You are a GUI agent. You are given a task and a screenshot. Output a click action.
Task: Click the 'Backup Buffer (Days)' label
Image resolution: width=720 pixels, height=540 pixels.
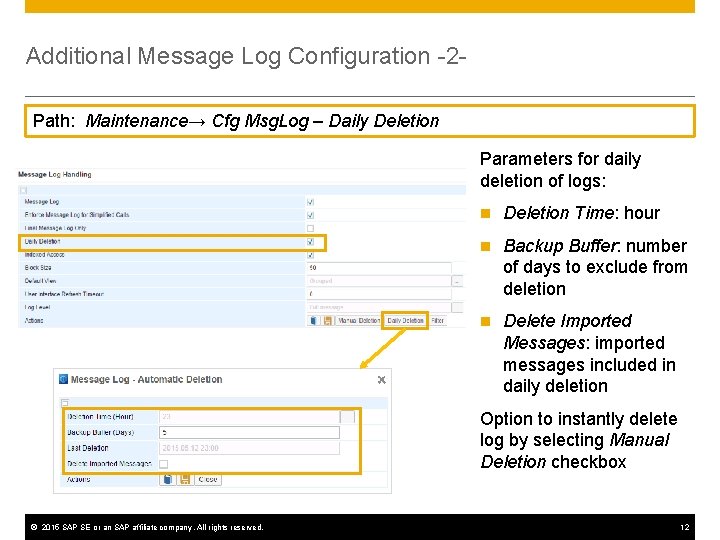coord(101,432)
